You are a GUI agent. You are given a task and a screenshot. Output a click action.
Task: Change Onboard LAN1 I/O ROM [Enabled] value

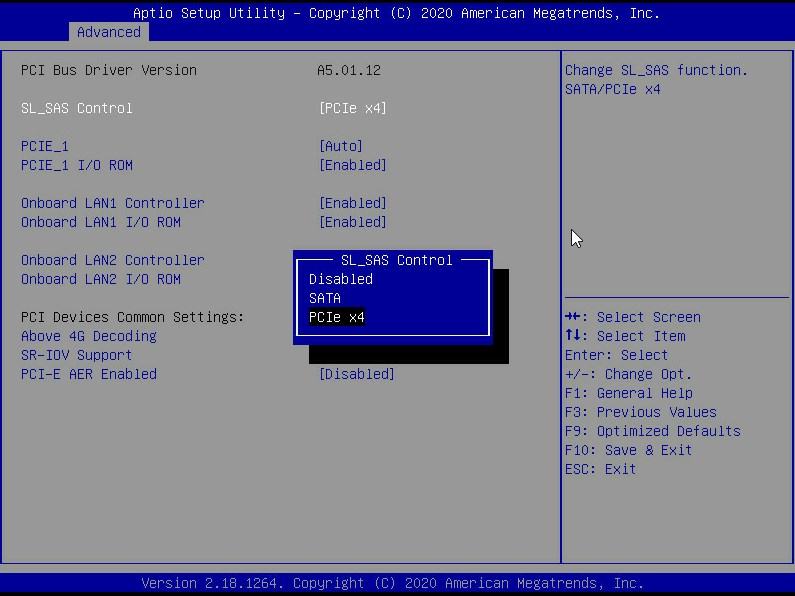tap(353, 222)
